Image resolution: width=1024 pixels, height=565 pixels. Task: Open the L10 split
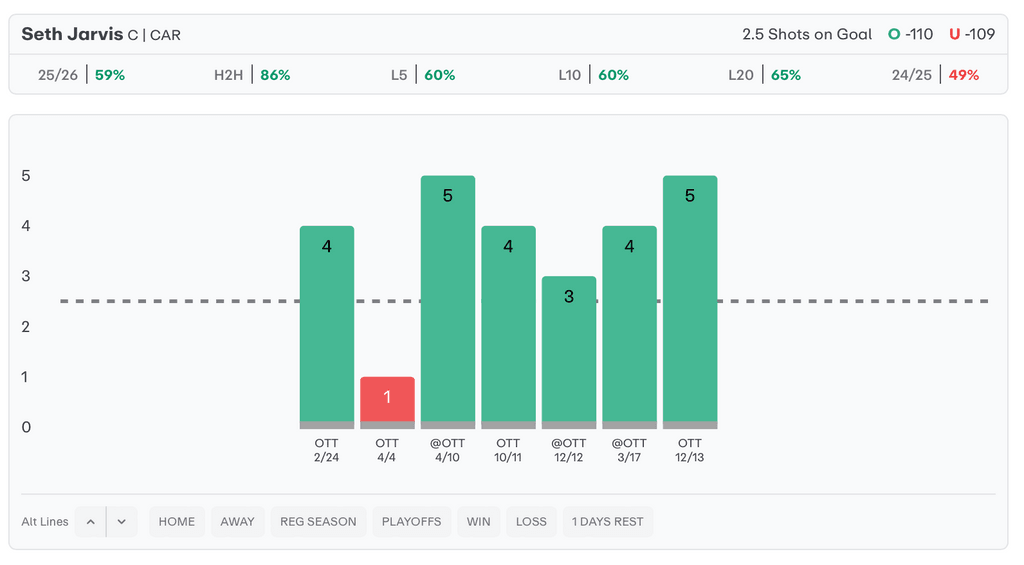pyautogui.click(x=594, y=75)
